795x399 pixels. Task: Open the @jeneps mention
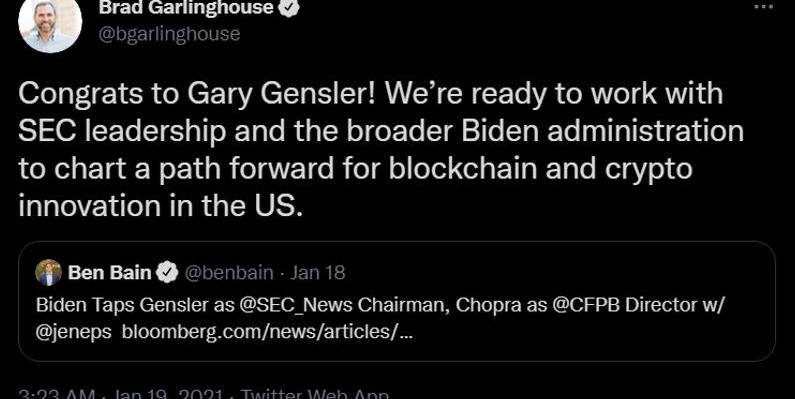pos(74,333)
